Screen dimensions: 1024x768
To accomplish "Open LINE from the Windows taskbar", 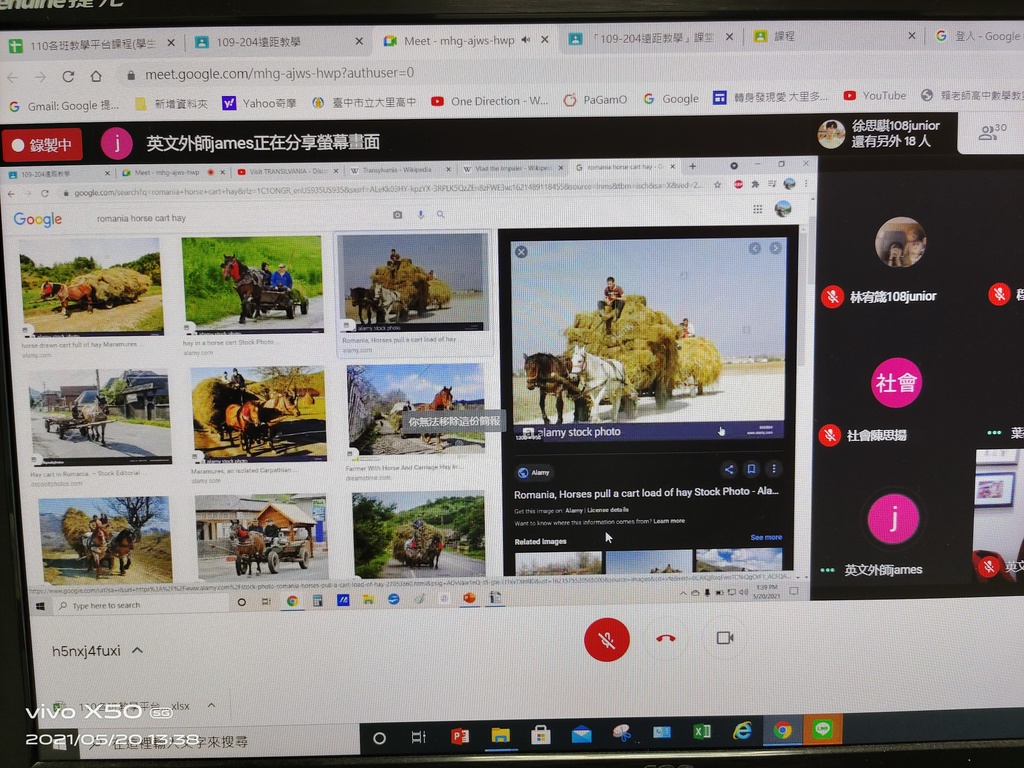I will pos(822,728).
